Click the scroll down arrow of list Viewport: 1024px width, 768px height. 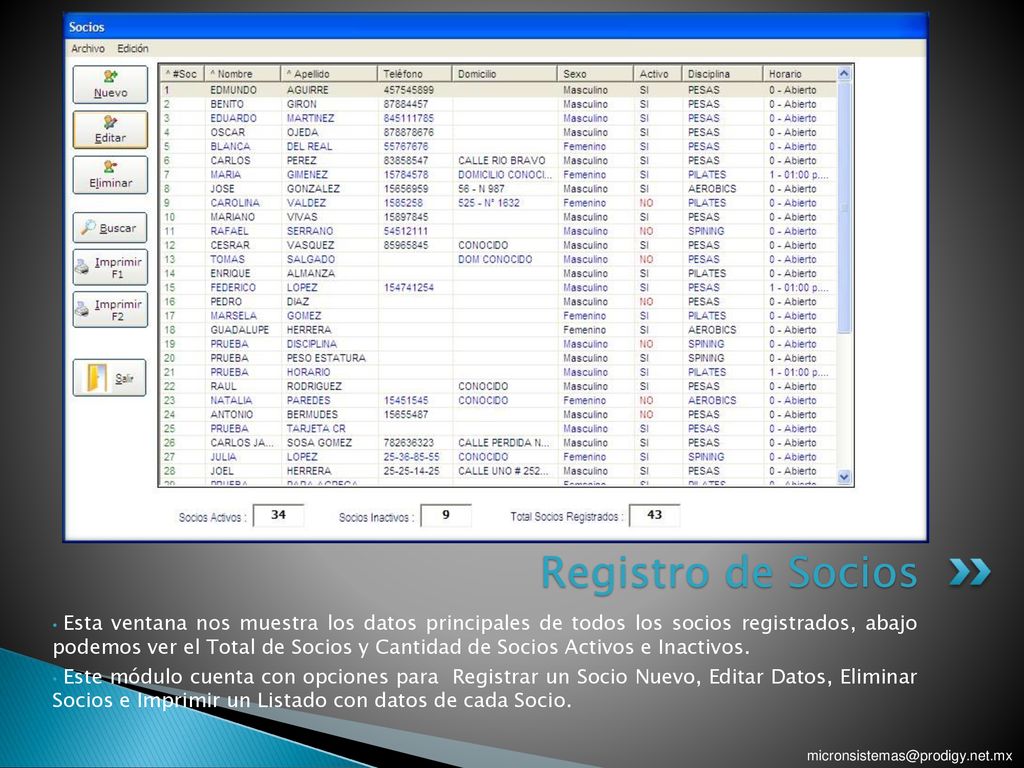point(844,477)
